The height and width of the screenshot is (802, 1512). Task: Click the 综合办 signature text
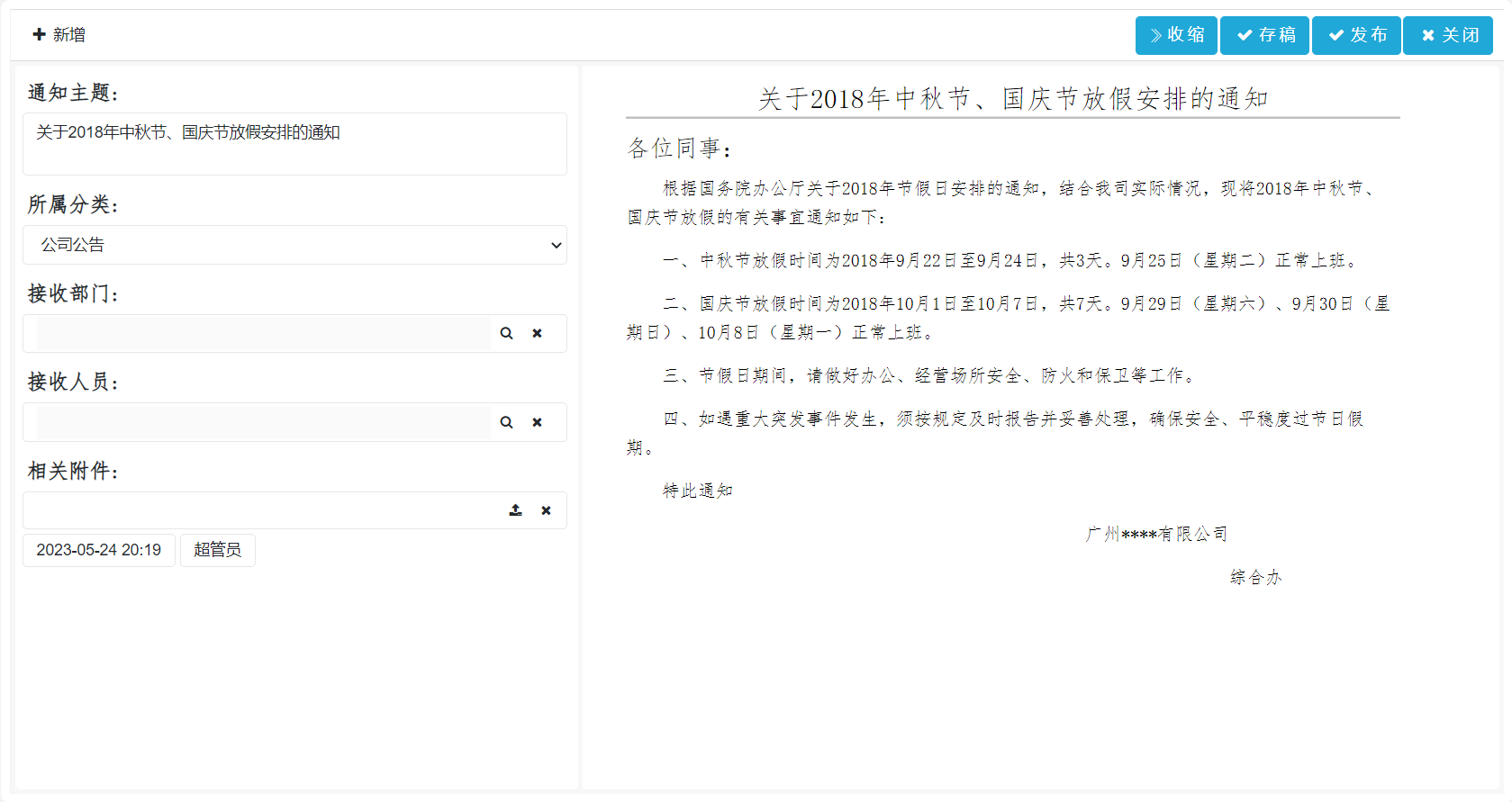coord(1255,577)
